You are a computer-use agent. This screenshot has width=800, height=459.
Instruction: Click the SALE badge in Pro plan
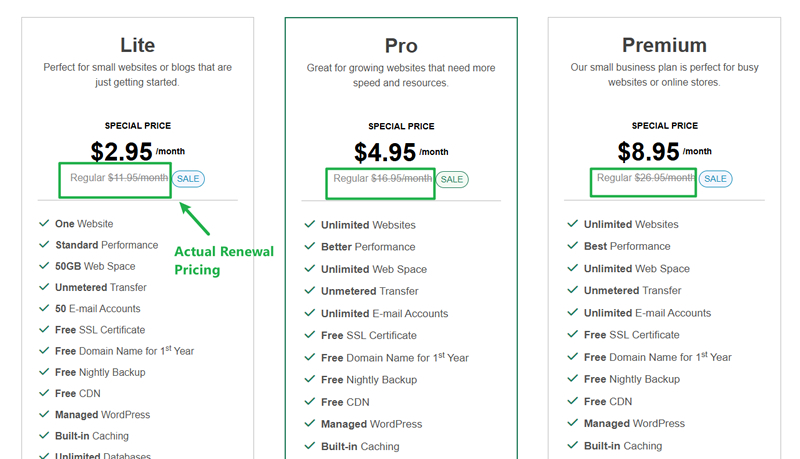(x=452, y=179)
